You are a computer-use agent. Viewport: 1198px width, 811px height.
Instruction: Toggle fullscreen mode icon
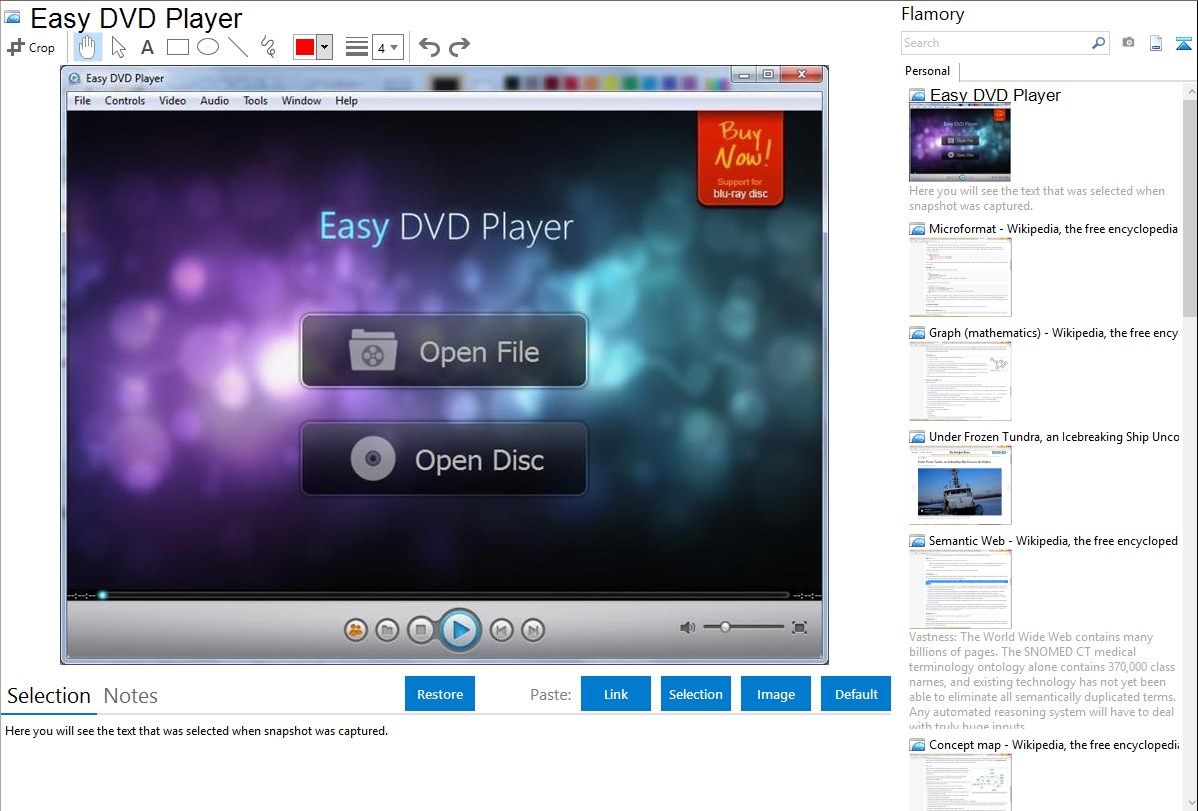[799, 628]
